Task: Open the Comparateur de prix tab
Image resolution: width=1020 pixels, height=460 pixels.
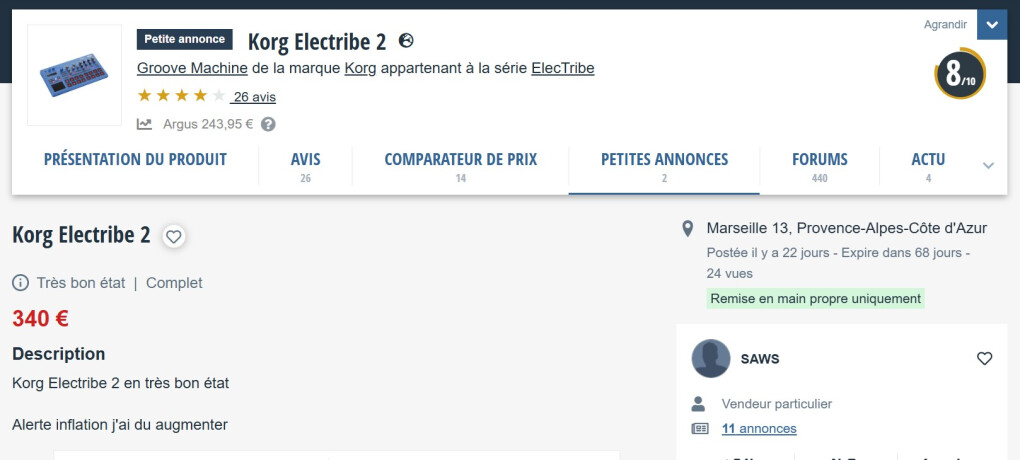Action: 461,166
